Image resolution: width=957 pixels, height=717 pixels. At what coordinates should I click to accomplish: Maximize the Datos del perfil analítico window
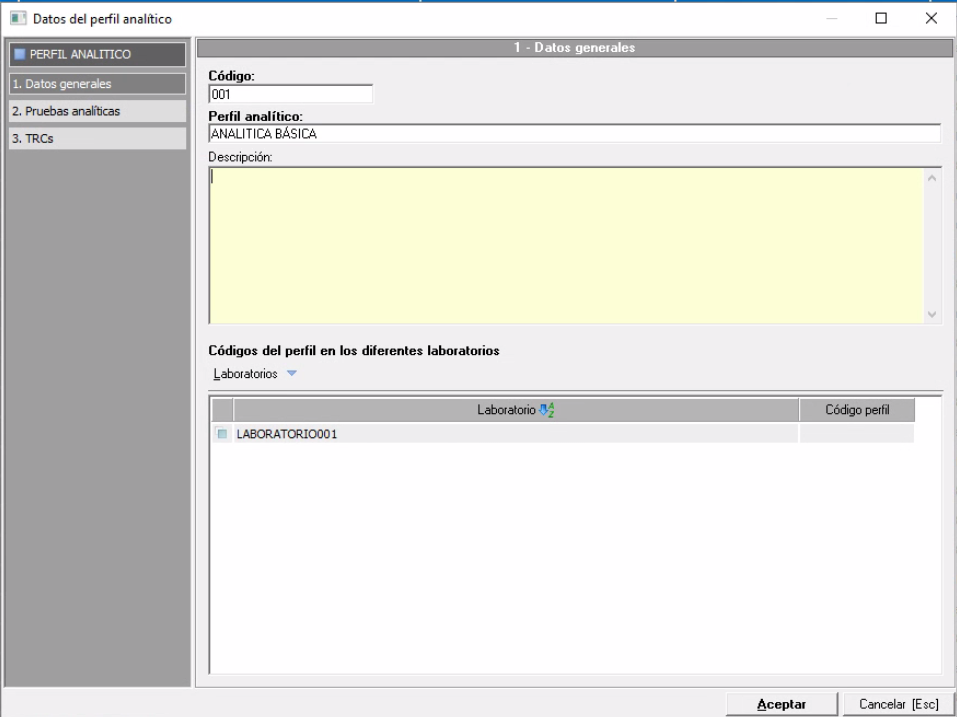click(882, 18)
